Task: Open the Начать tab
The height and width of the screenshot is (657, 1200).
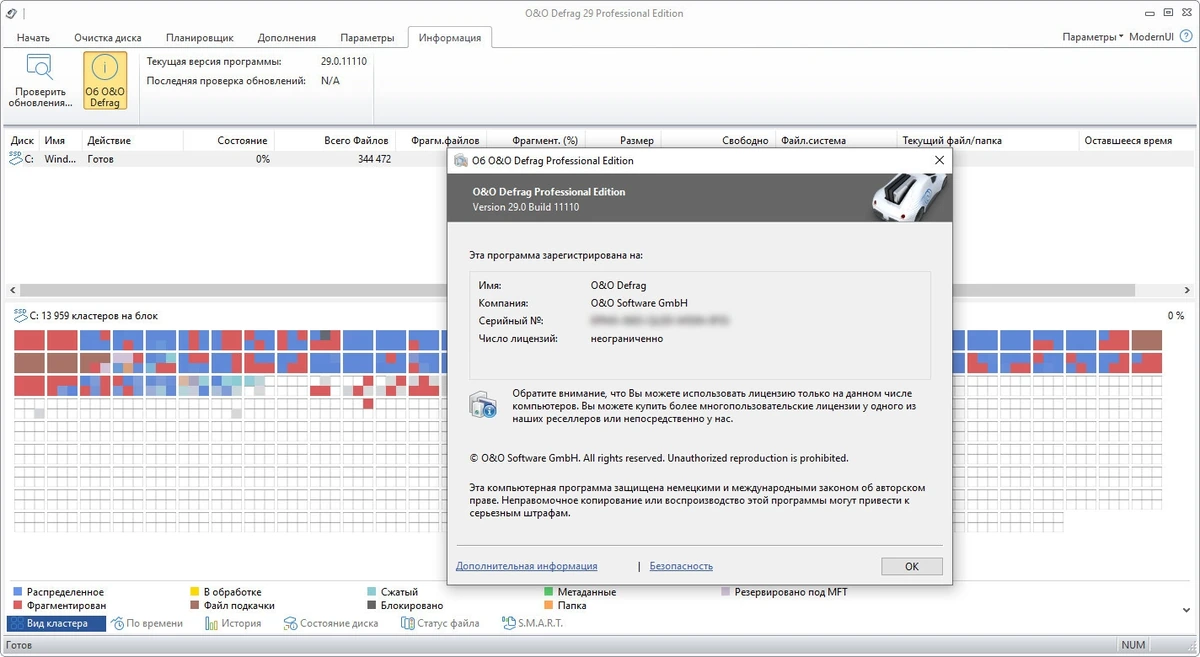Action: [x=33, y=38]
